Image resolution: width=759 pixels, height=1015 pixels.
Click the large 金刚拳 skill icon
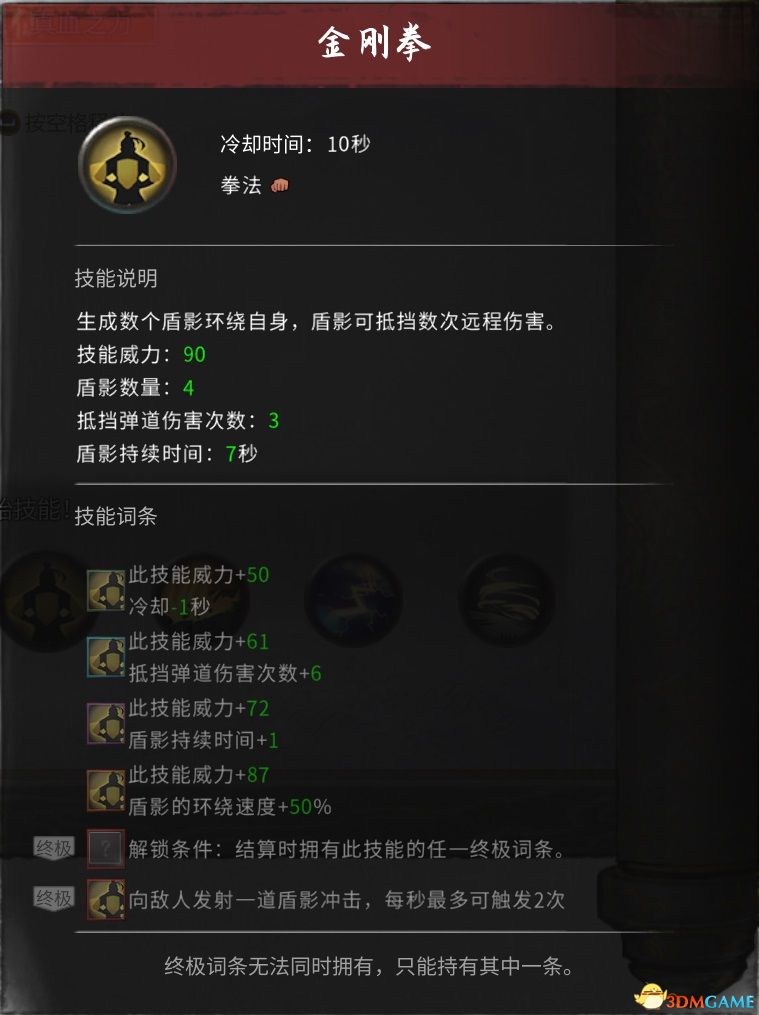127,165
